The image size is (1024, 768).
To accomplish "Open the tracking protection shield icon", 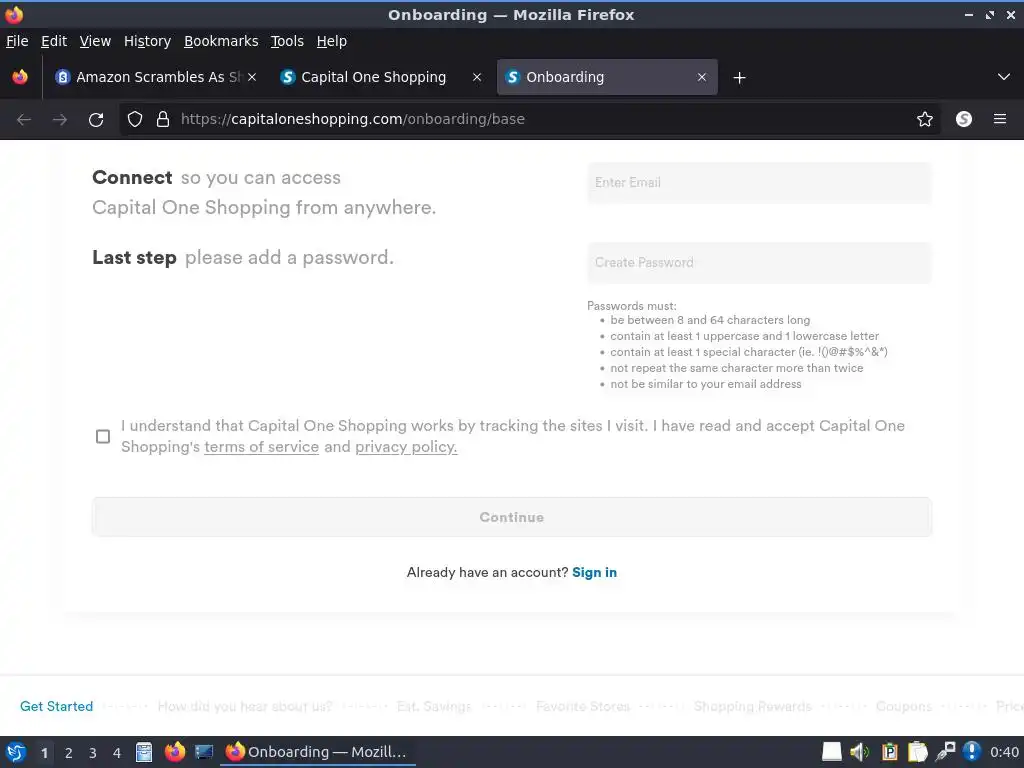I will point(135,119).
